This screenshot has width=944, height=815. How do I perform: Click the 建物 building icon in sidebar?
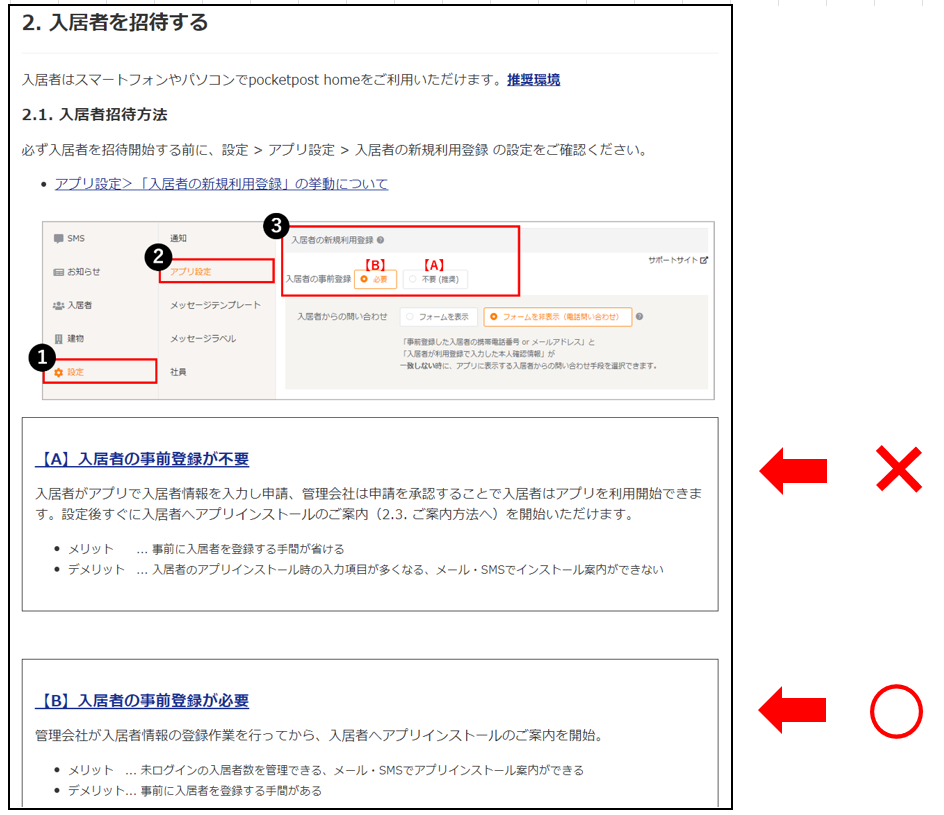click(x=59, y=338)
